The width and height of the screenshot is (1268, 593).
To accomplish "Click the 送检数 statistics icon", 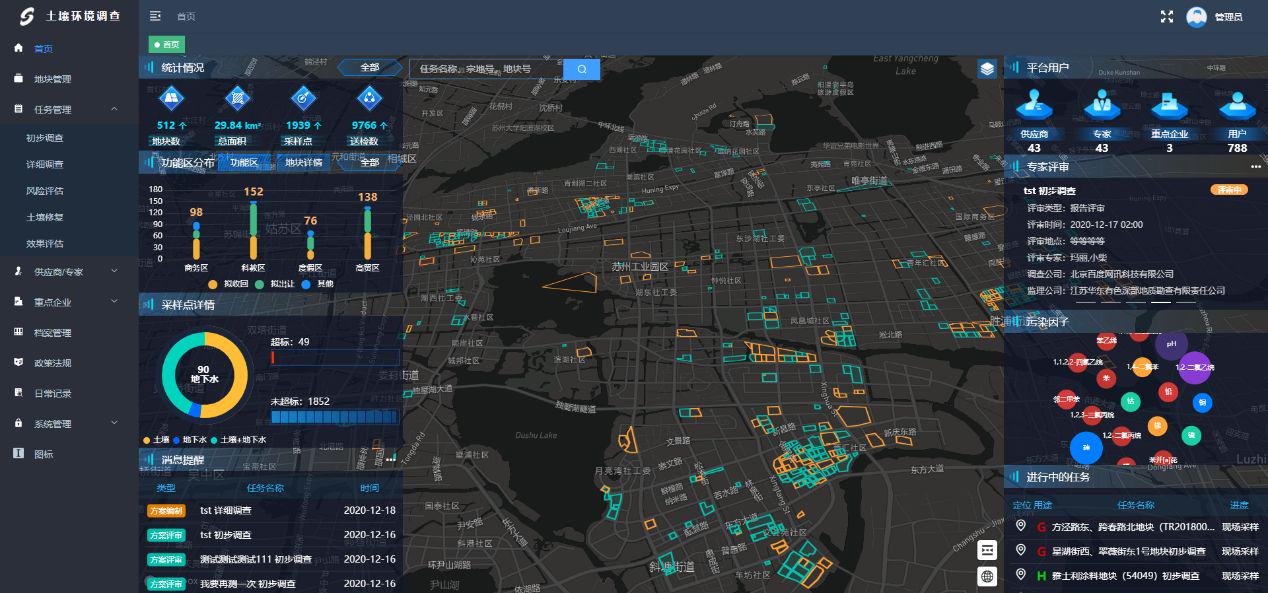I will click(x=370, y=98).
